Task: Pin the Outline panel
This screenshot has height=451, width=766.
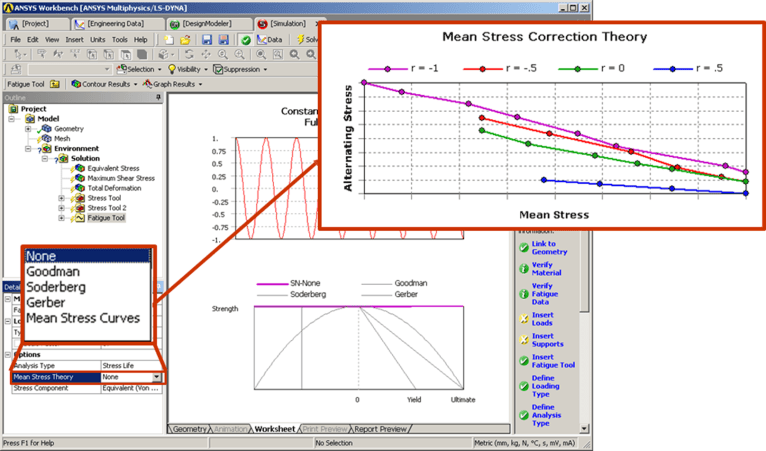Action: pos(158,98)
